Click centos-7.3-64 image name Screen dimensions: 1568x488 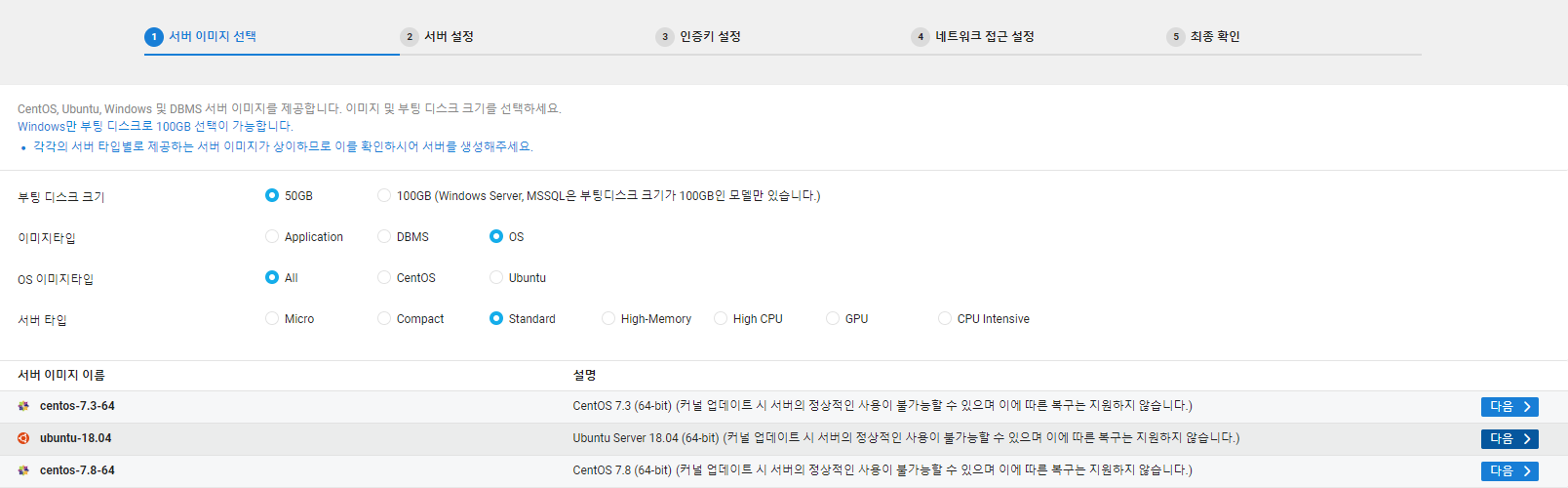(x=77, y=406)
